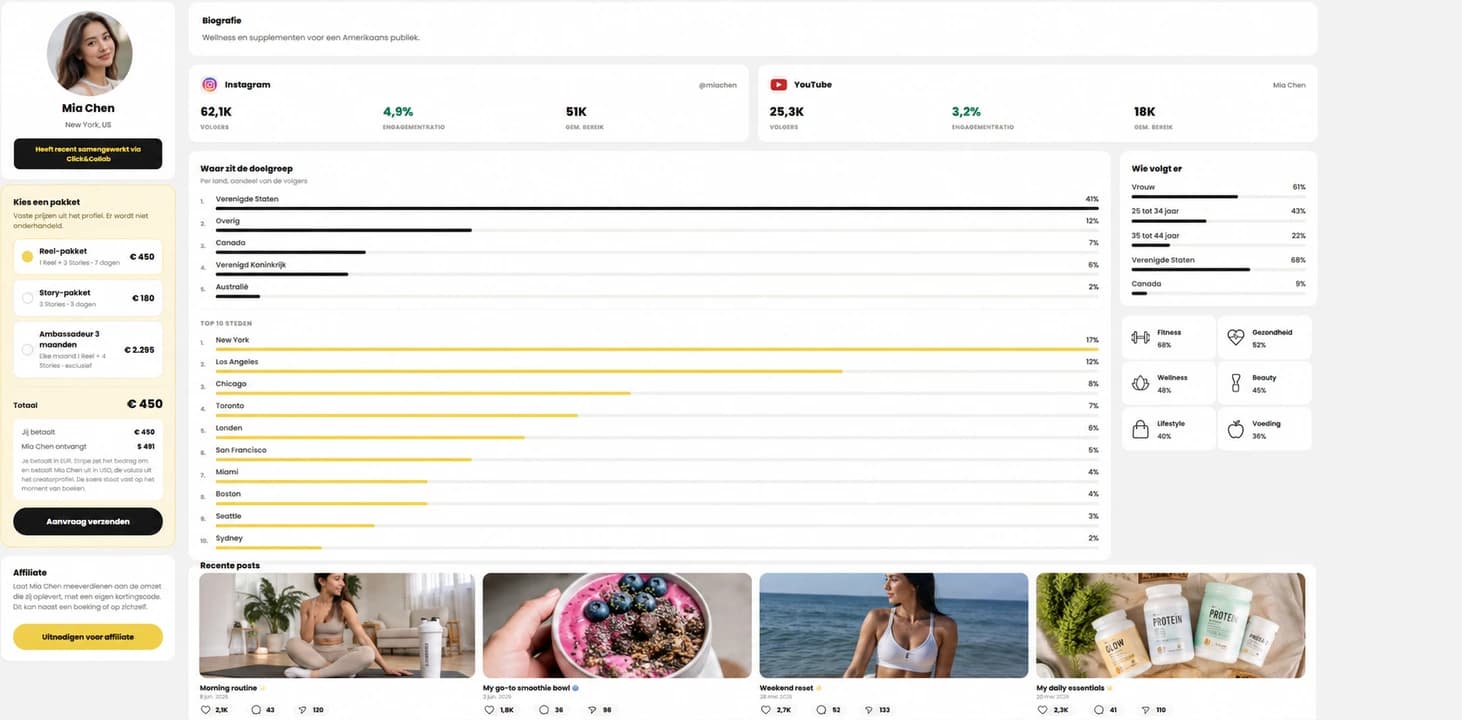Click Mia Chen's profile photo
This screenshot has height=720, width=1462.
[89, 53]
